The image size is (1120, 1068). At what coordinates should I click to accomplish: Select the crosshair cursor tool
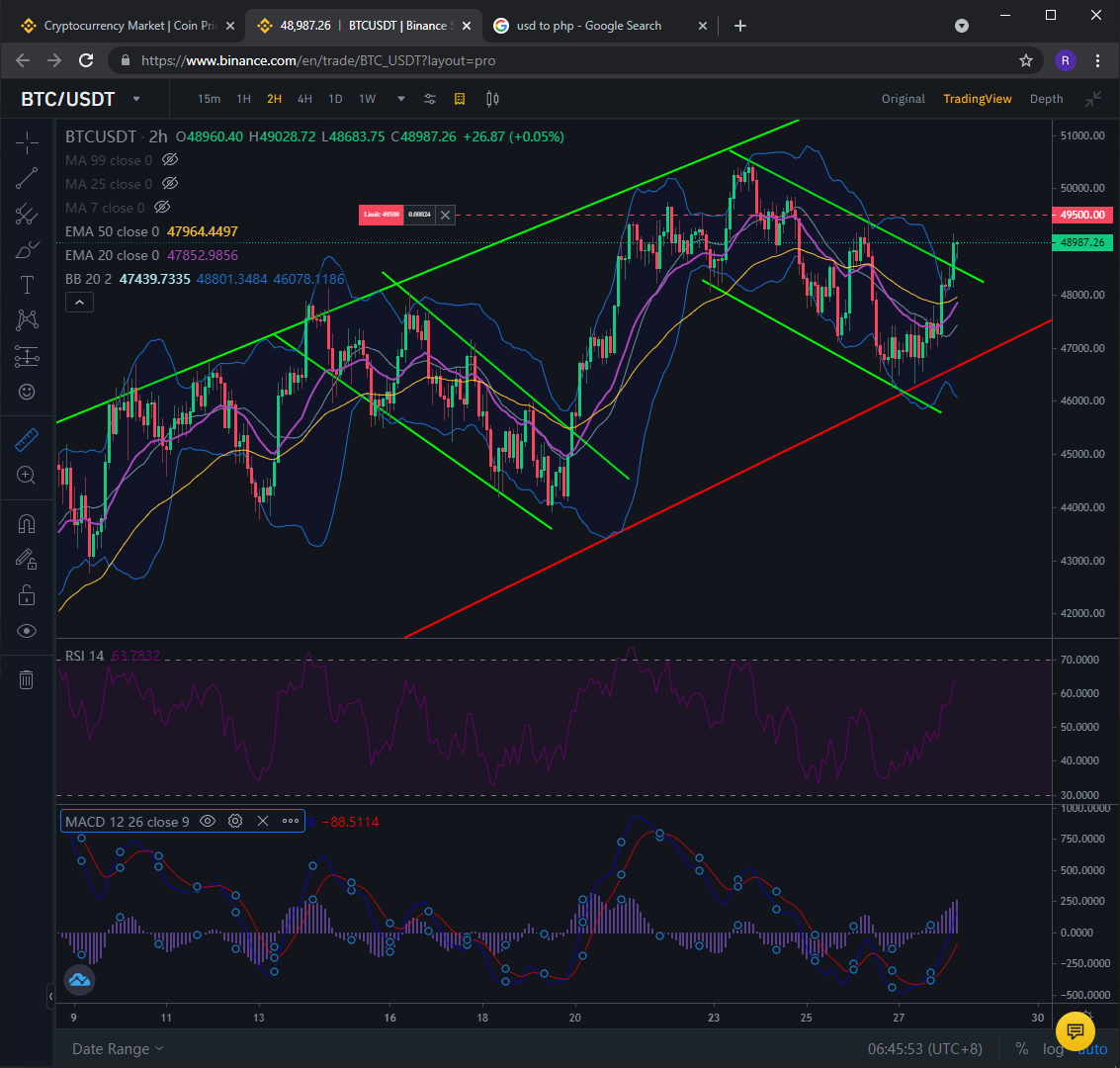(27, 142)
